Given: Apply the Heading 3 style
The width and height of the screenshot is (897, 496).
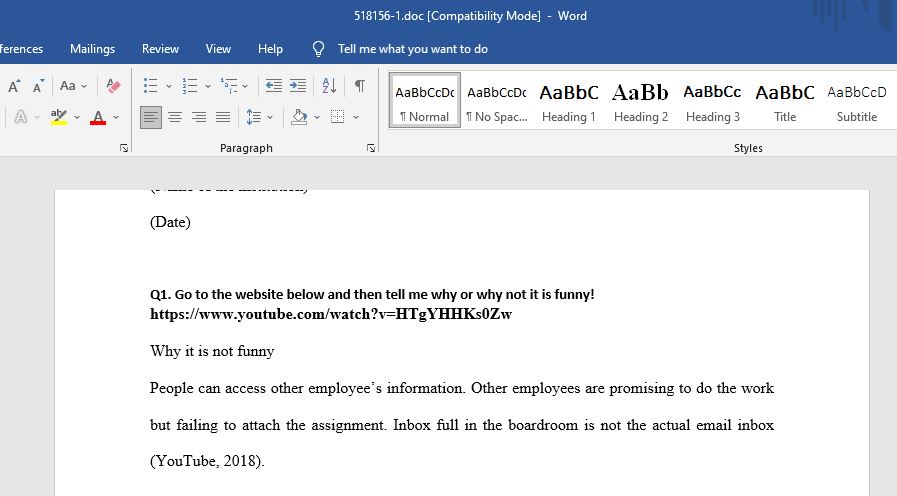Looking at the screenshot, I should [713, 100].
